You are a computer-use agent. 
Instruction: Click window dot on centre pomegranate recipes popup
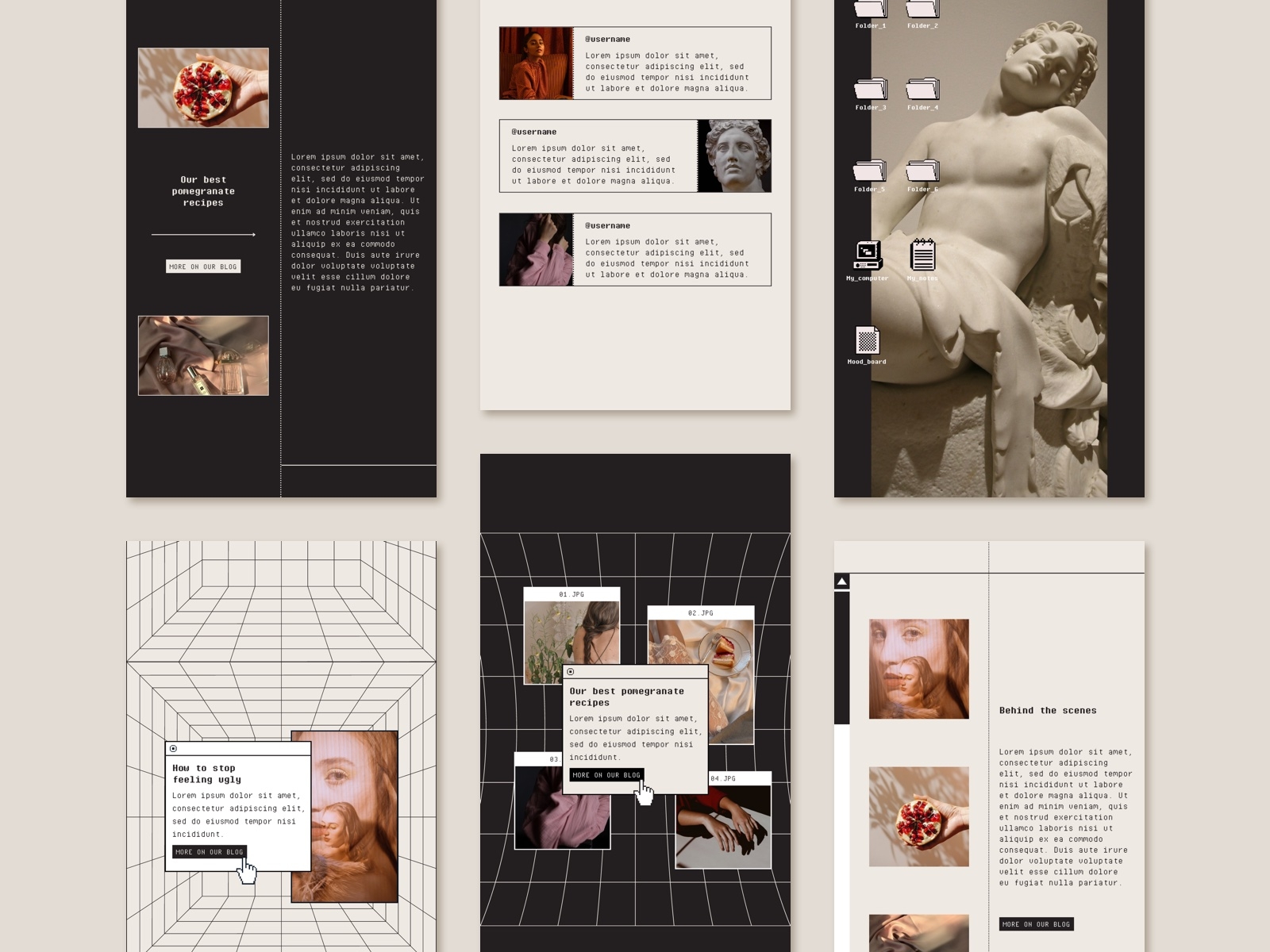coord(570,672)
